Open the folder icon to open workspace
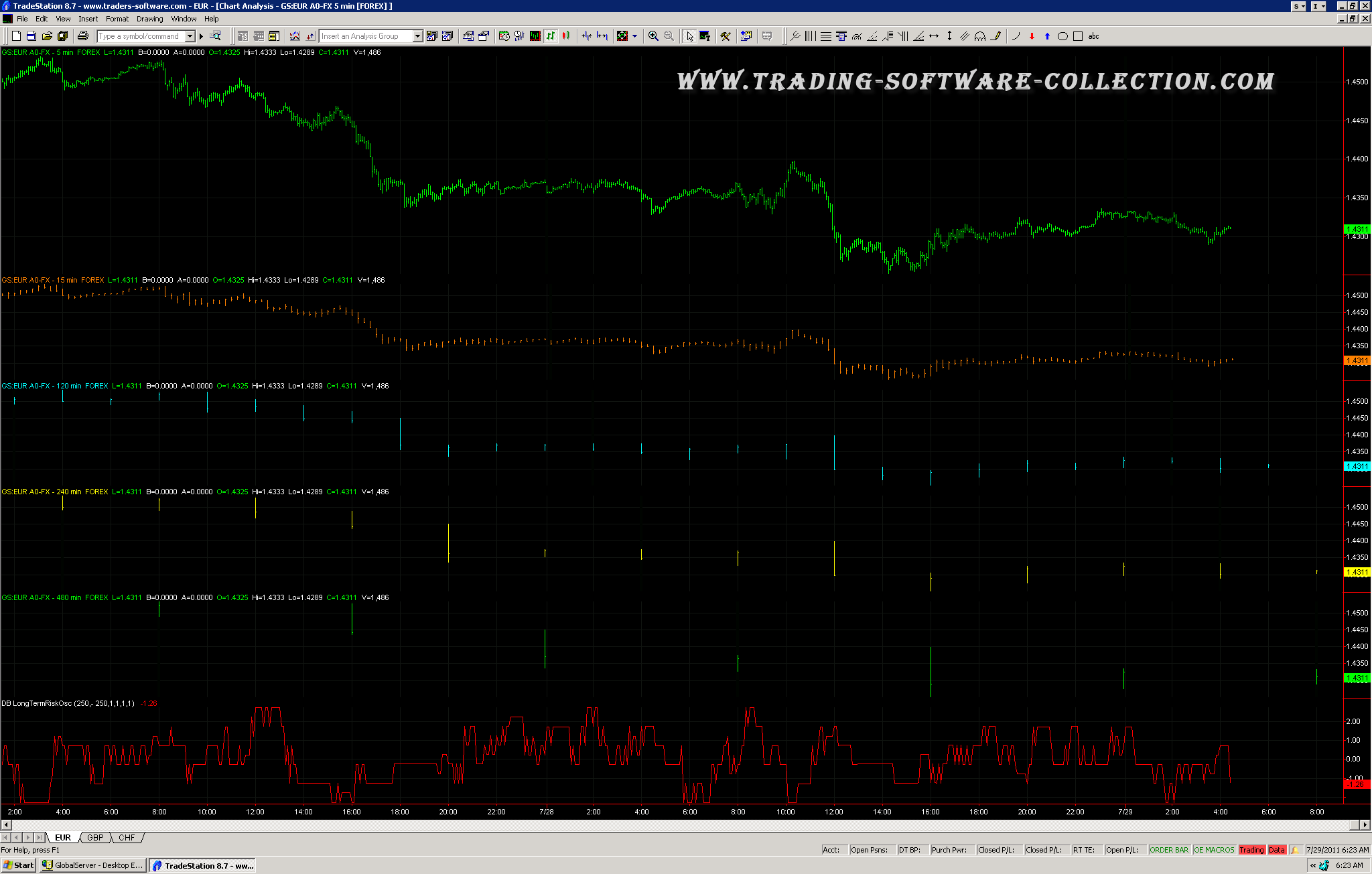Image resolution: width=1372 pixels, height=874 pixels. (47, 36)
